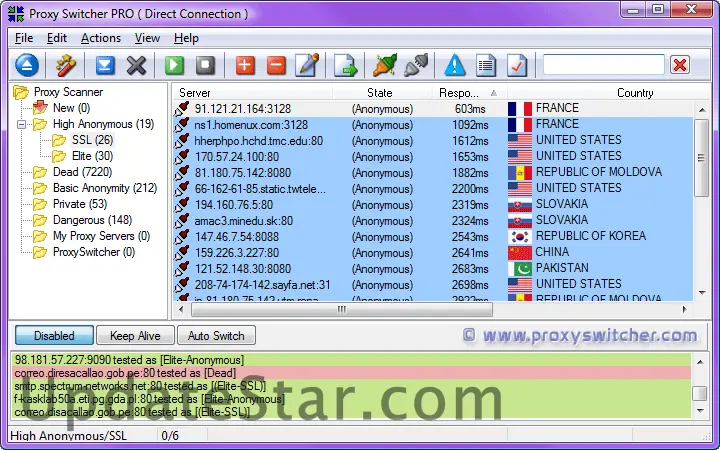Click the server list scroll-up arrow

click(702, 110)
